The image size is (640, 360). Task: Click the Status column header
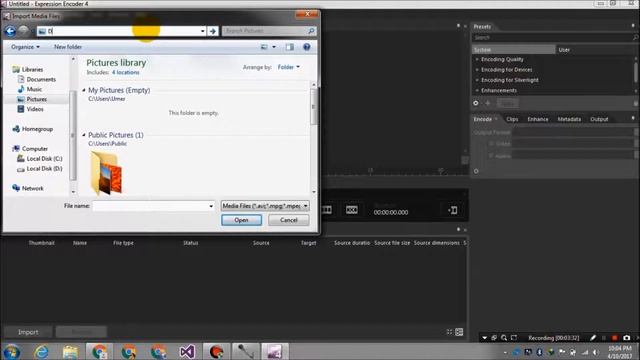tap(191, 243)
